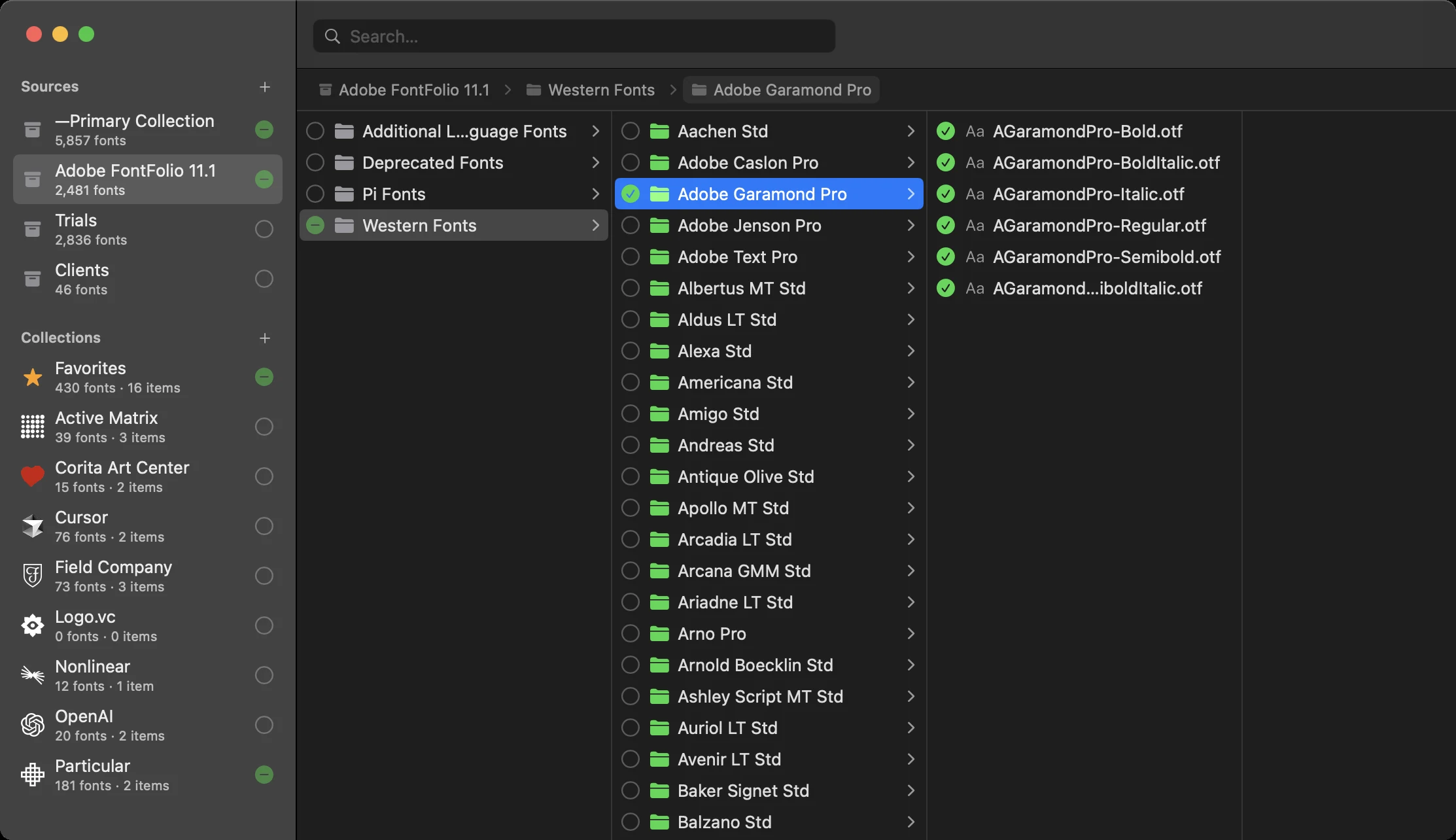Expand Adobe Jenson Pro folder chevron
Screen dimensions: 1456x840
910,226
